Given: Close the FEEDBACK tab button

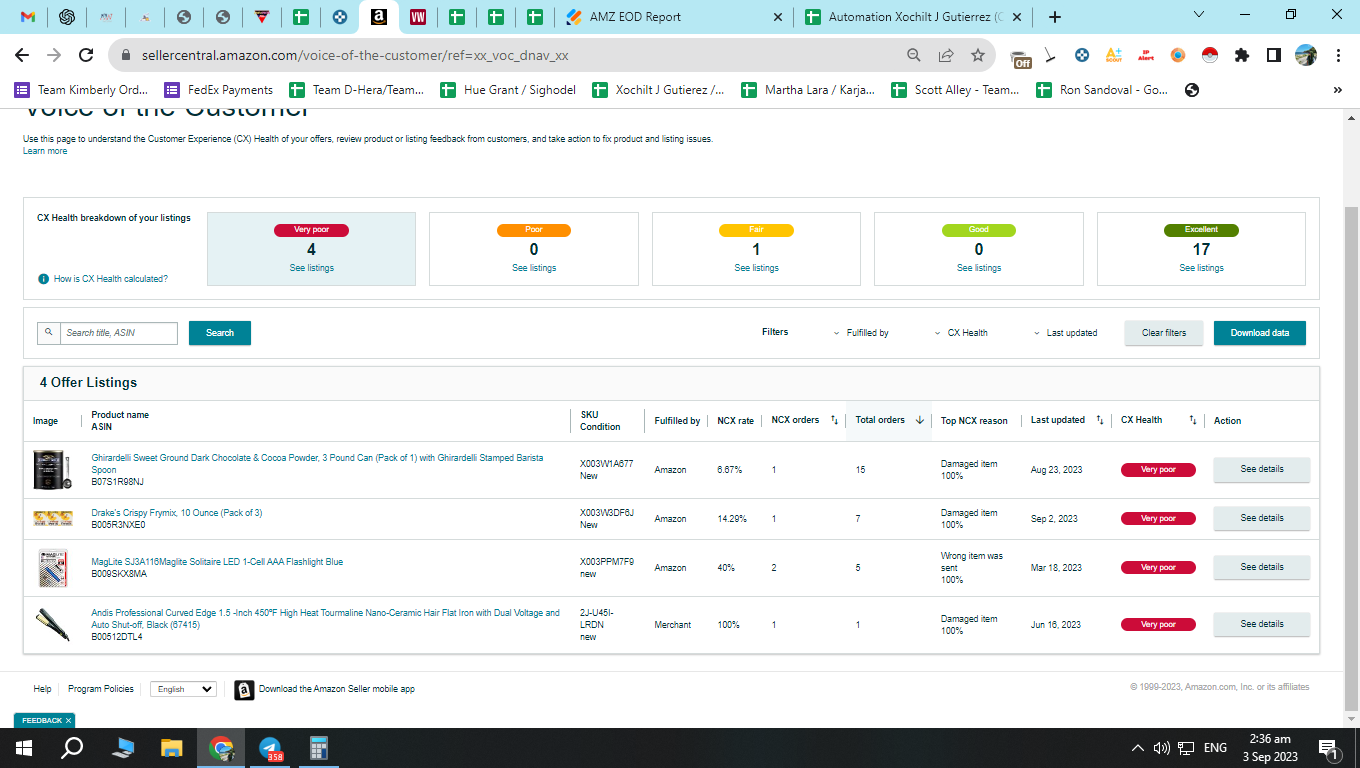Looking at the screenshot, I should tap(68, 720).
